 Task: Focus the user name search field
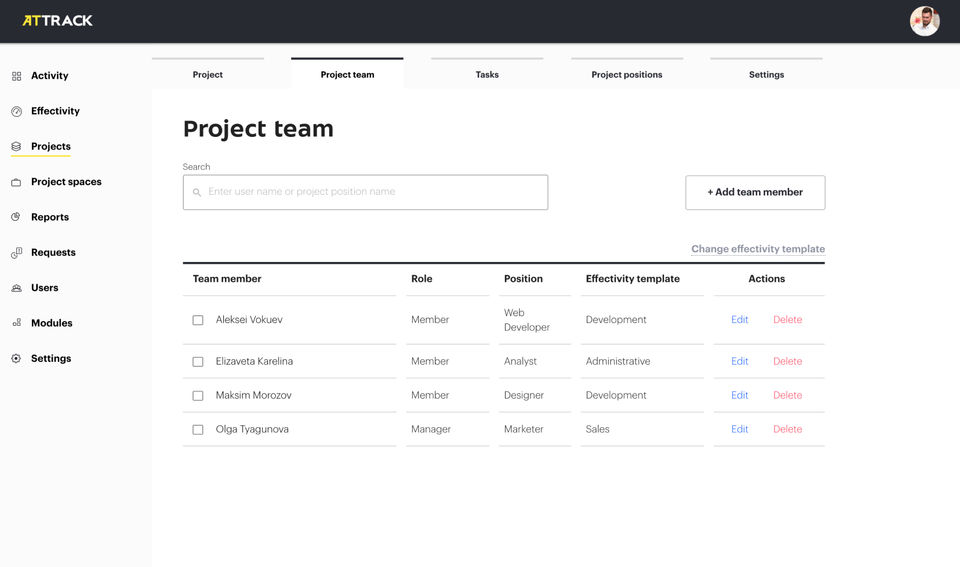[366, 192]
